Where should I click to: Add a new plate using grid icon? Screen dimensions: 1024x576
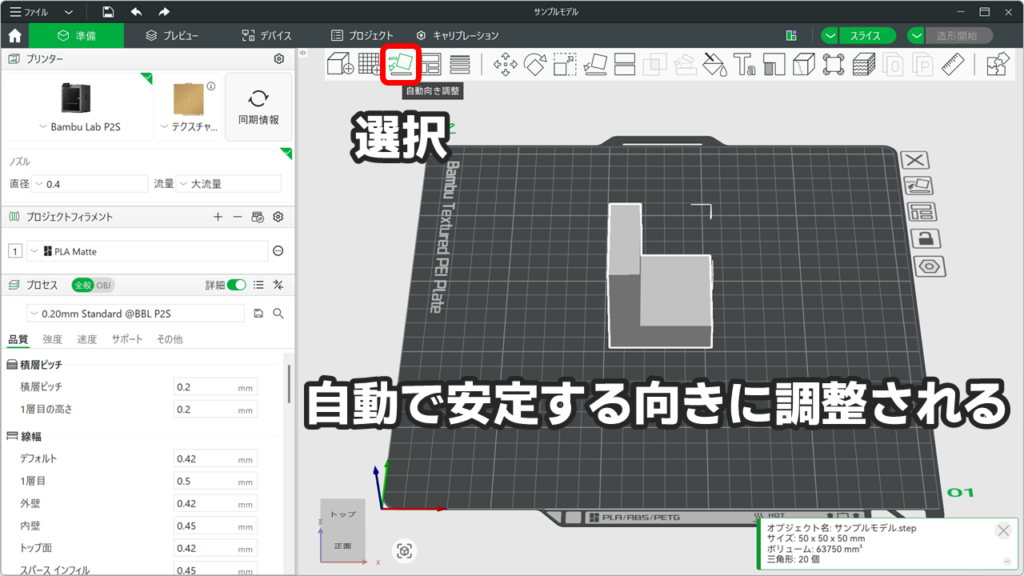tap(370, 65)
